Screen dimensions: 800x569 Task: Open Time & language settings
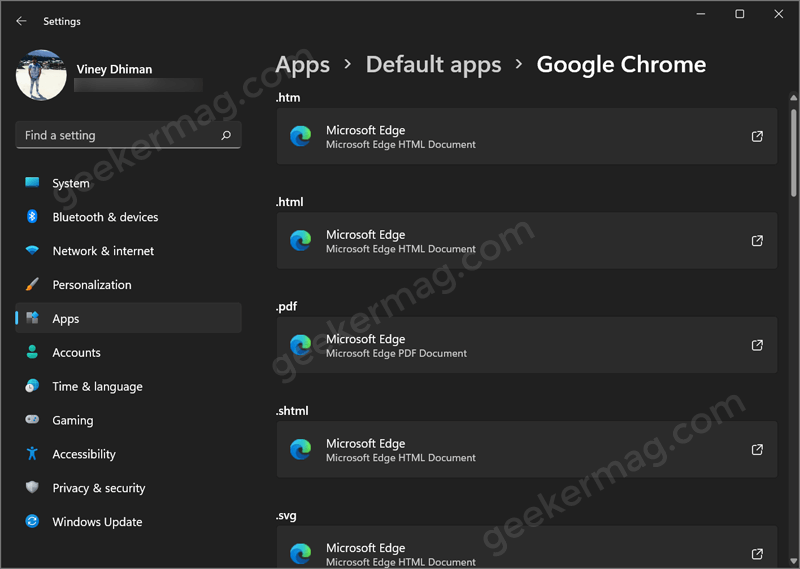128,386
